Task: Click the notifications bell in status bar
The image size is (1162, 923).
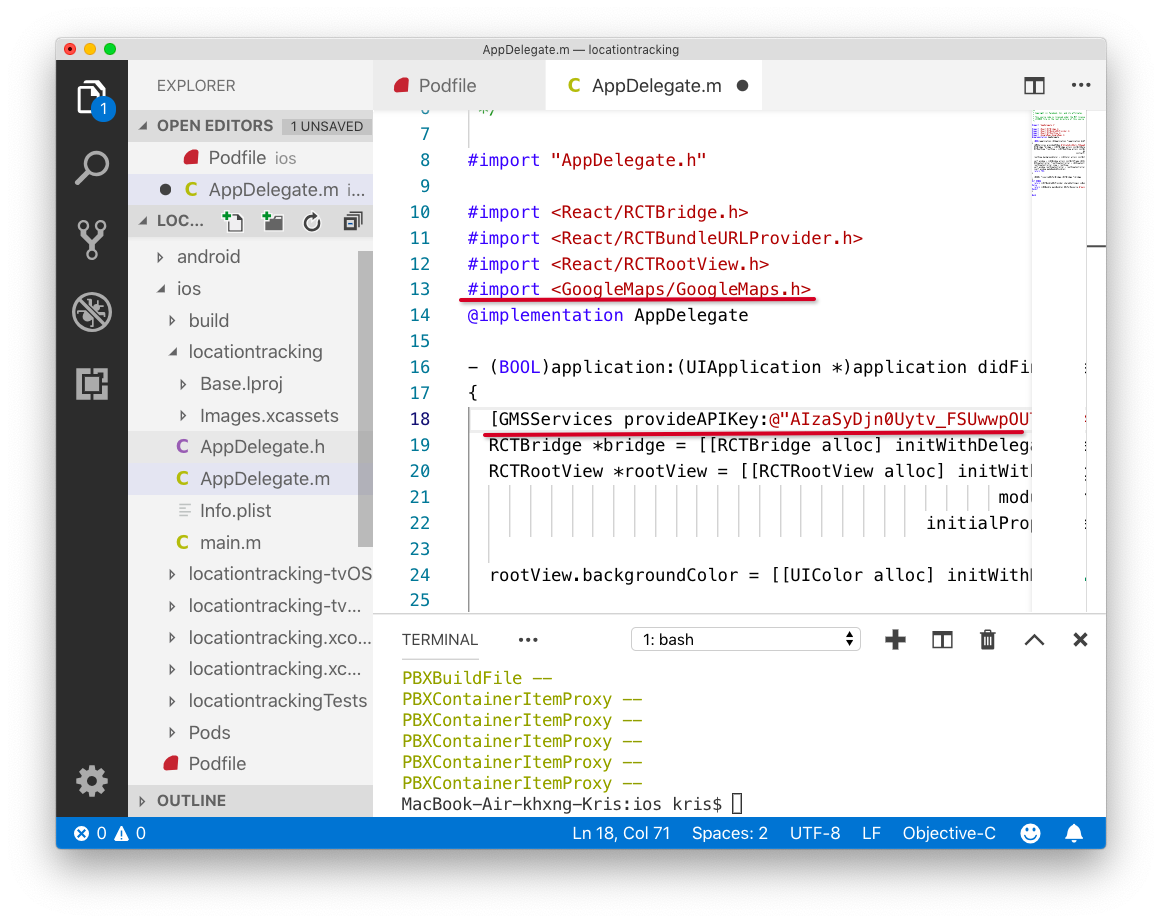Action: click(x=1073, y=832)
